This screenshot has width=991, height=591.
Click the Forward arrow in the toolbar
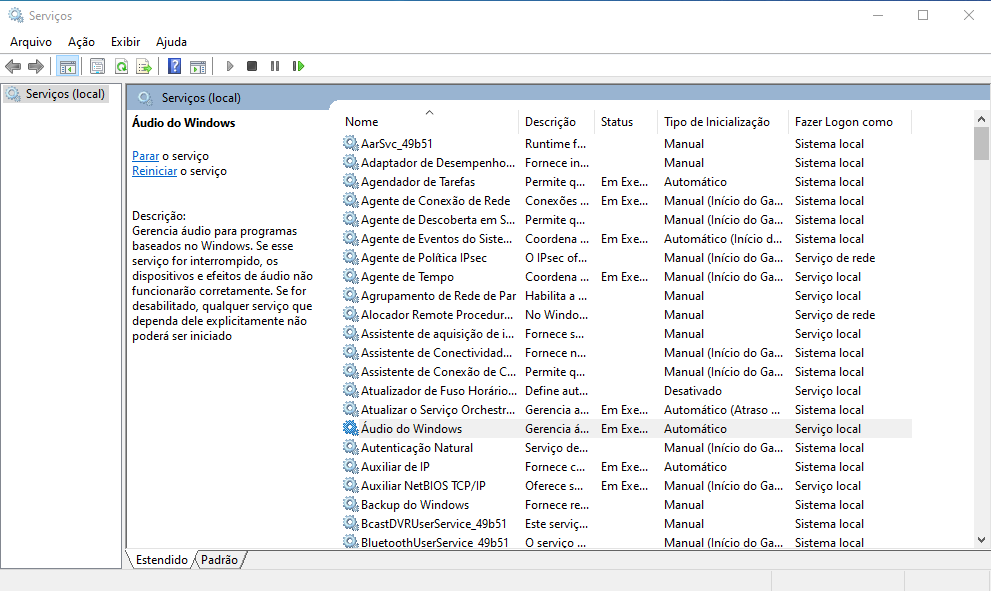tap(36, 66)
